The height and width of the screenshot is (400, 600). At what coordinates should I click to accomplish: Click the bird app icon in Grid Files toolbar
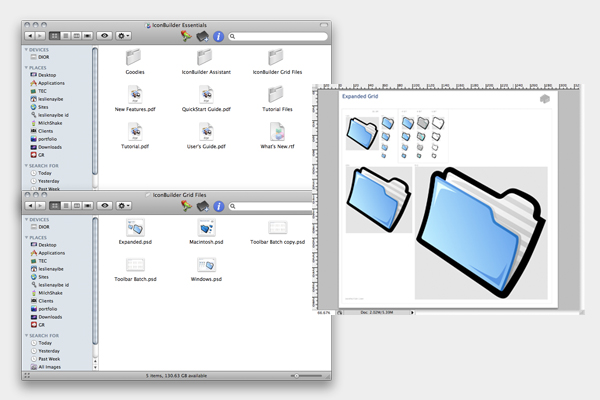pyautogui.click(x=186, y=206)
